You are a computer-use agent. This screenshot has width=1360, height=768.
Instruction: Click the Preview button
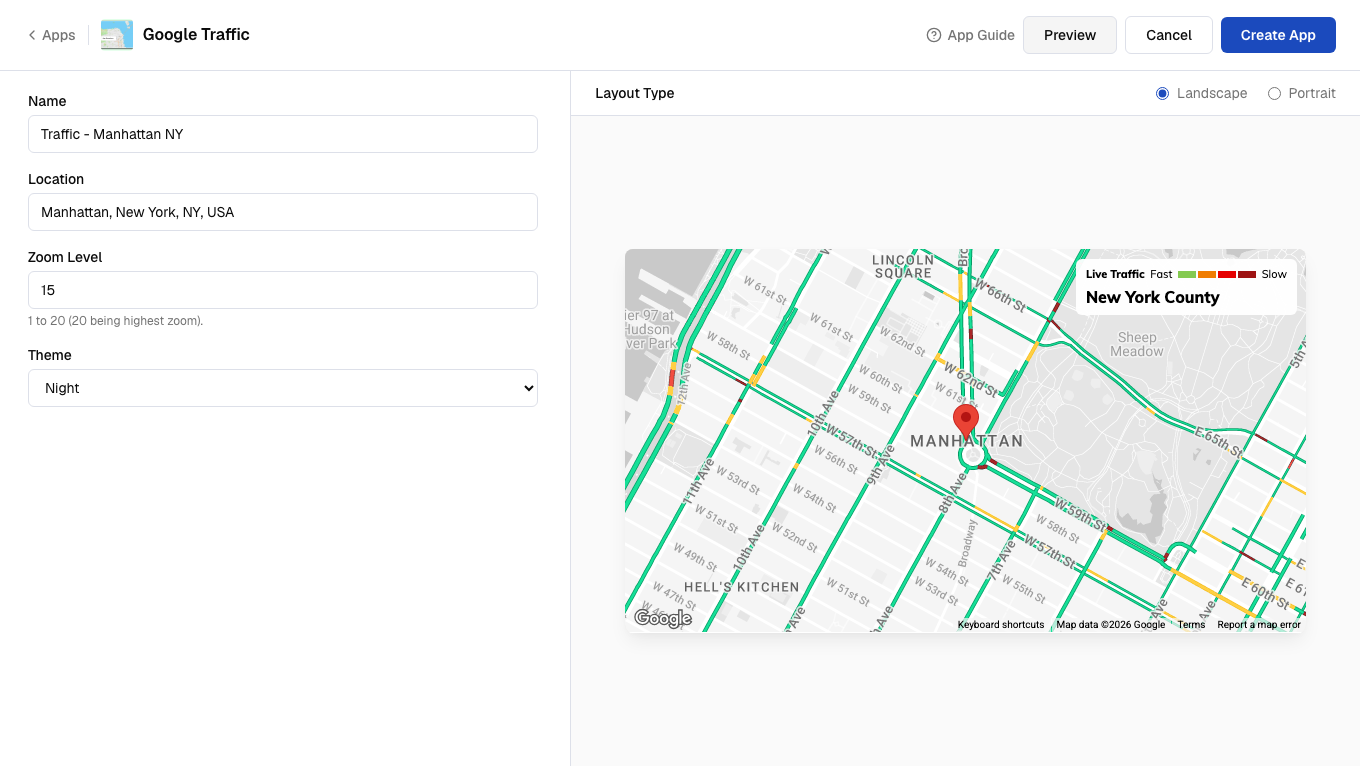point(1070,35)
